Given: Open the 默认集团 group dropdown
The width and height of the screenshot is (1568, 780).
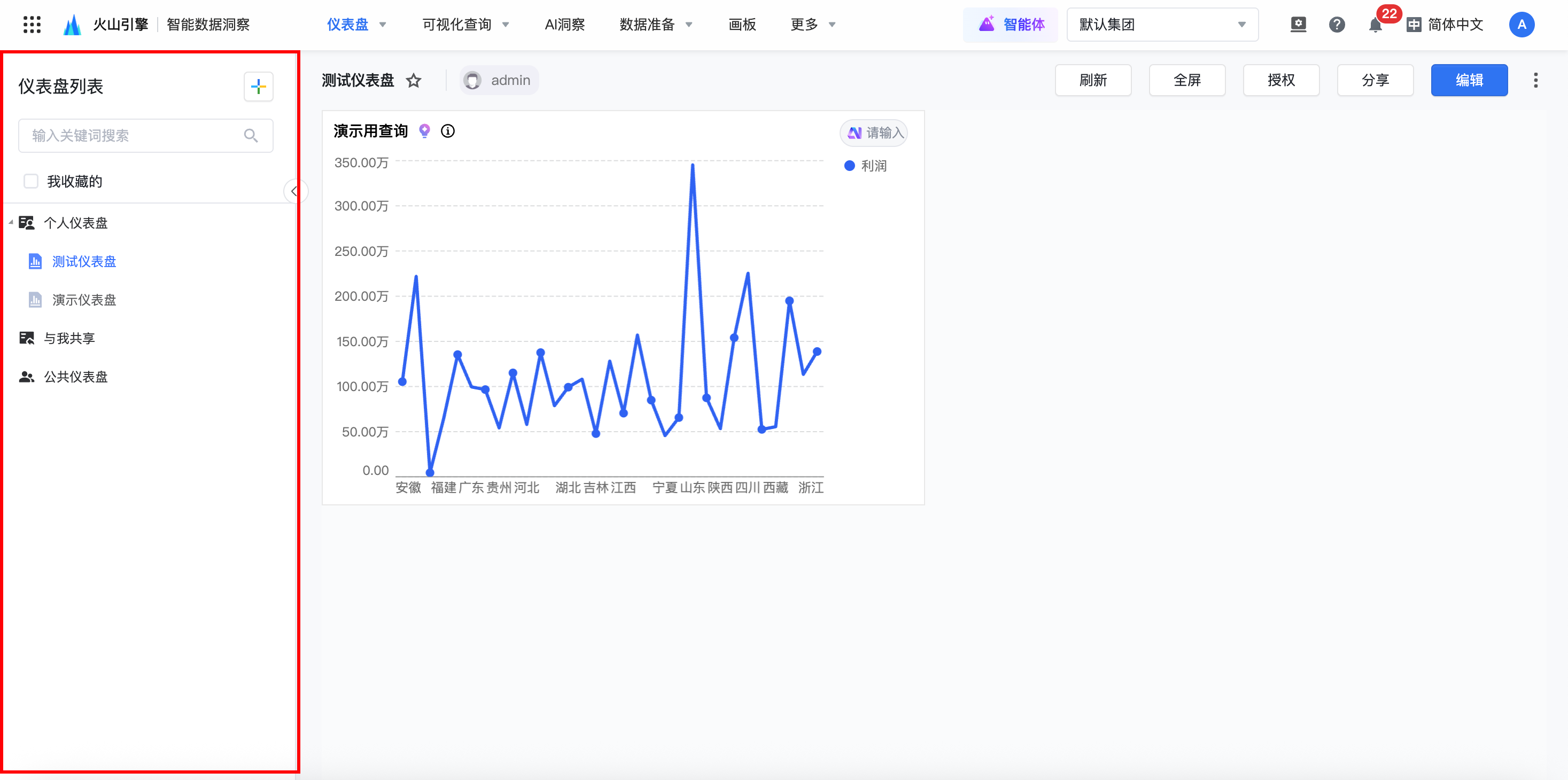Looking at the screenshot, I should tap(1162, 25).
